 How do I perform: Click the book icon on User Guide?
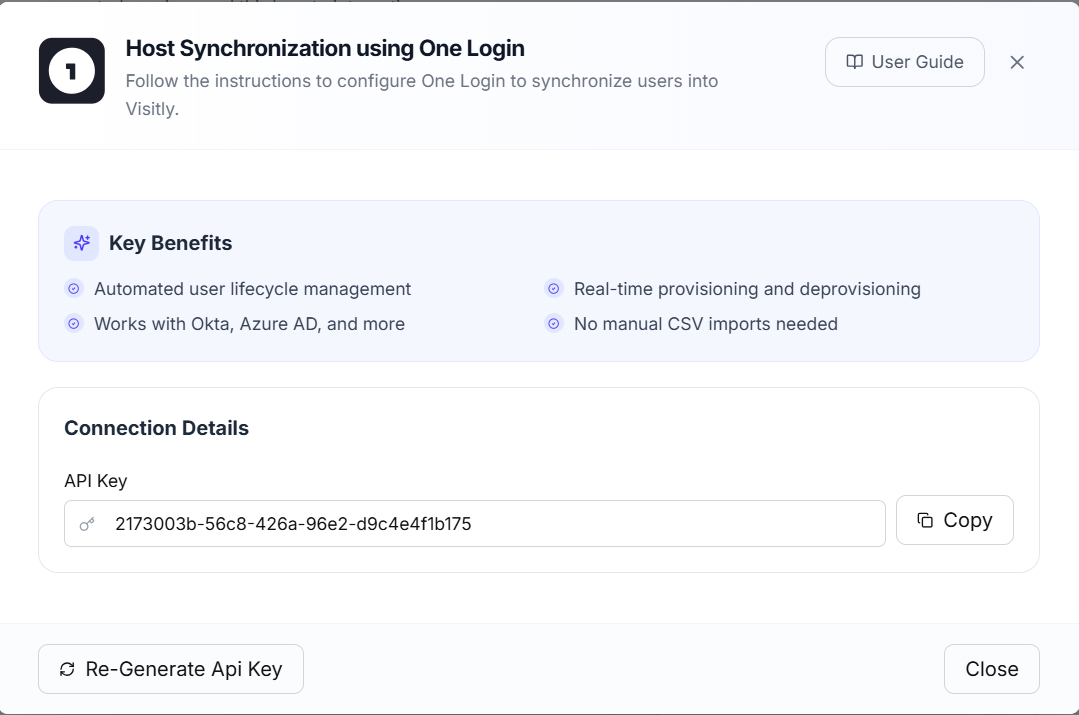tap(854, 62)
